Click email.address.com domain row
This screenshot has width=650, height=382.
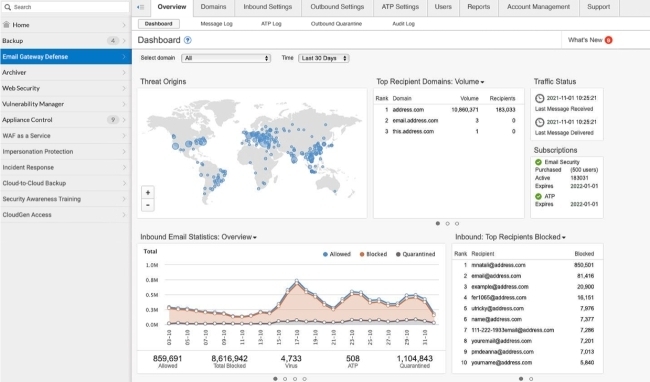[448, 121]
